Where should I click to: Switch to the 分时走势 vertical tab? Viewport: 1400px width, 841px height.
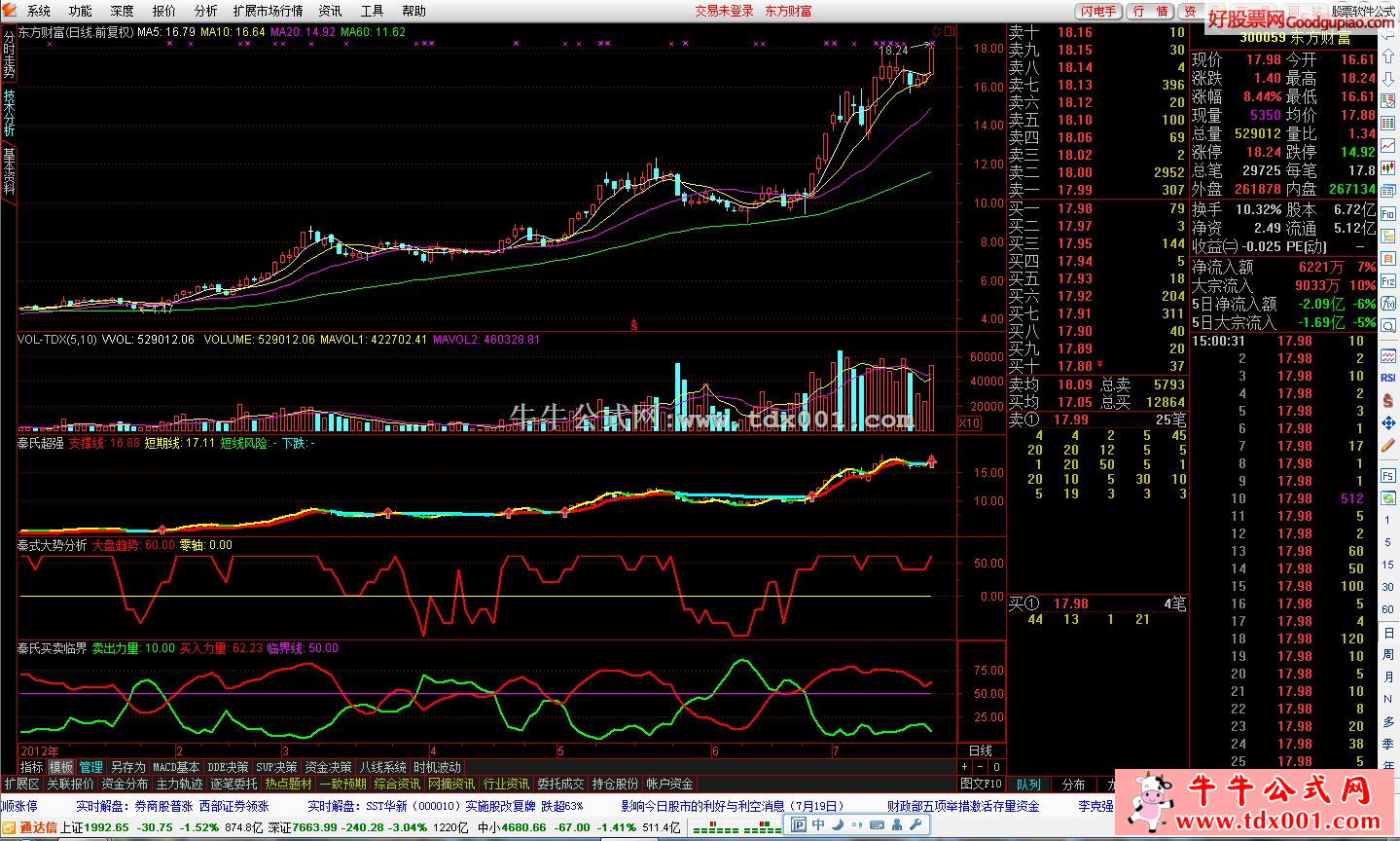[9, 55]
